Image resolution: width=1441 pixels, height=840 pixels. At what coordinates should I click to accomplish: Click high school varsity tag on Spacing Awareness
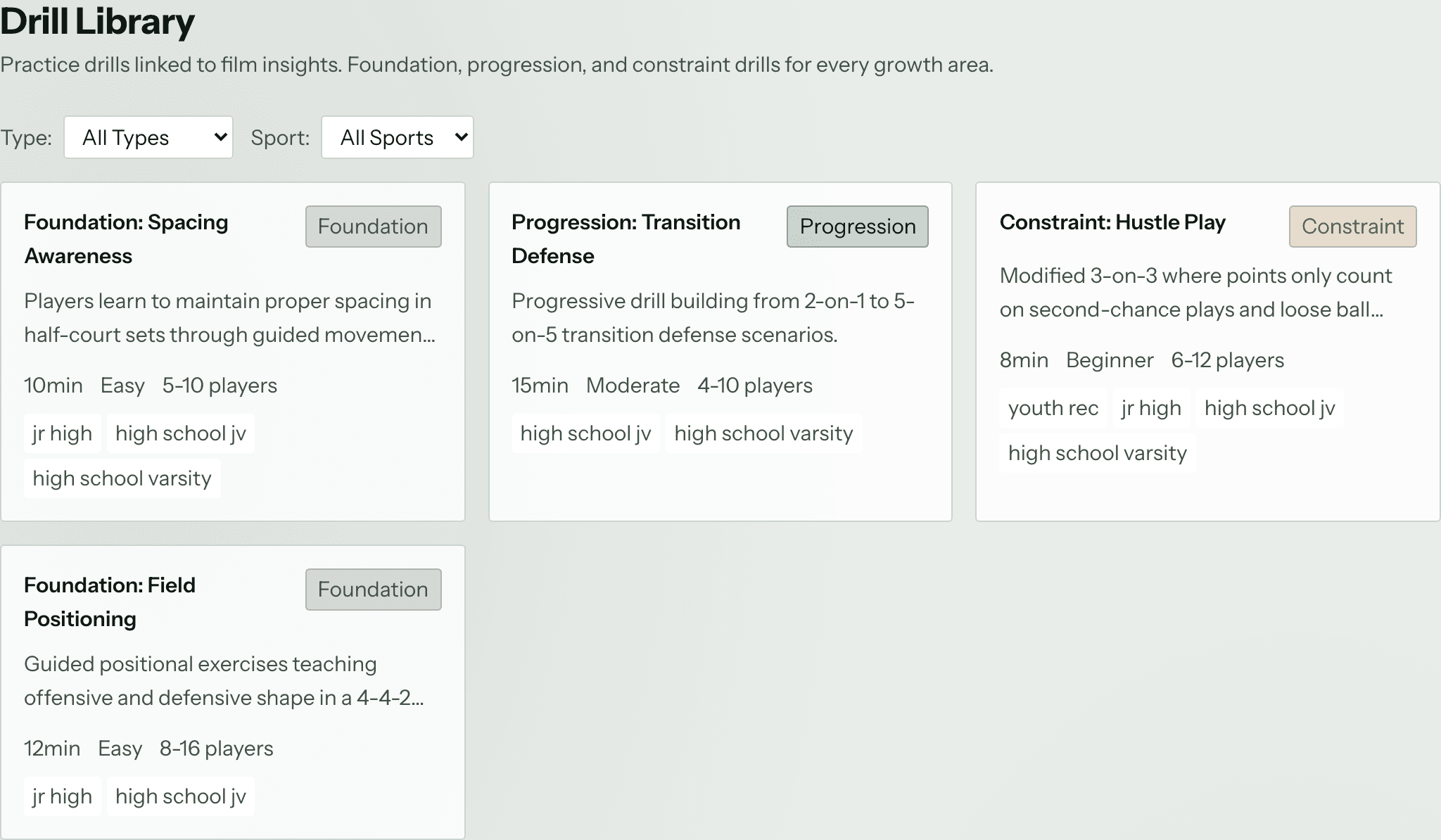122,478
